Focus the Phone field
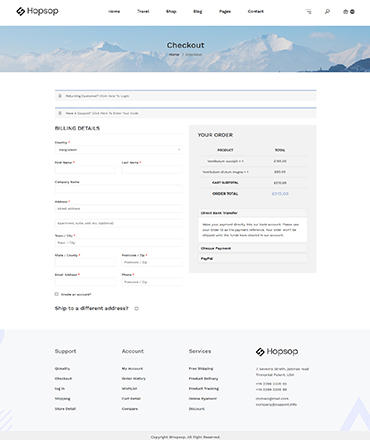Viewport: 370px width, 440px height. click(x=152, y=282)
